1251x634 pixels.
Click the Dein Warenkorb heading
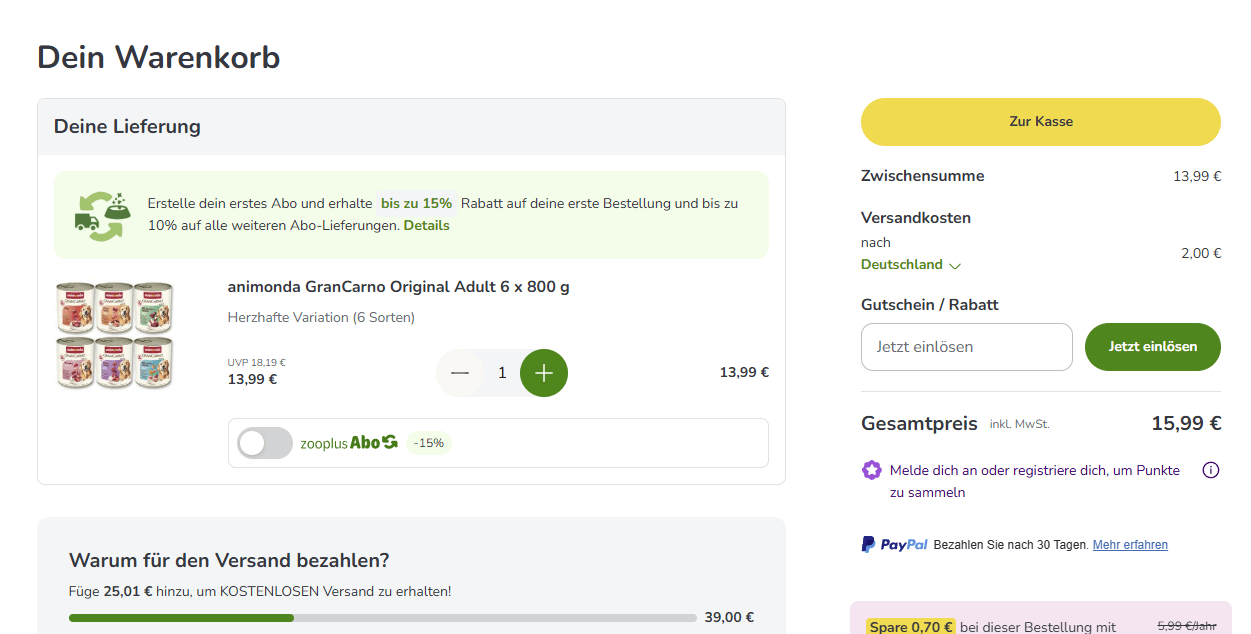point(159,57)
